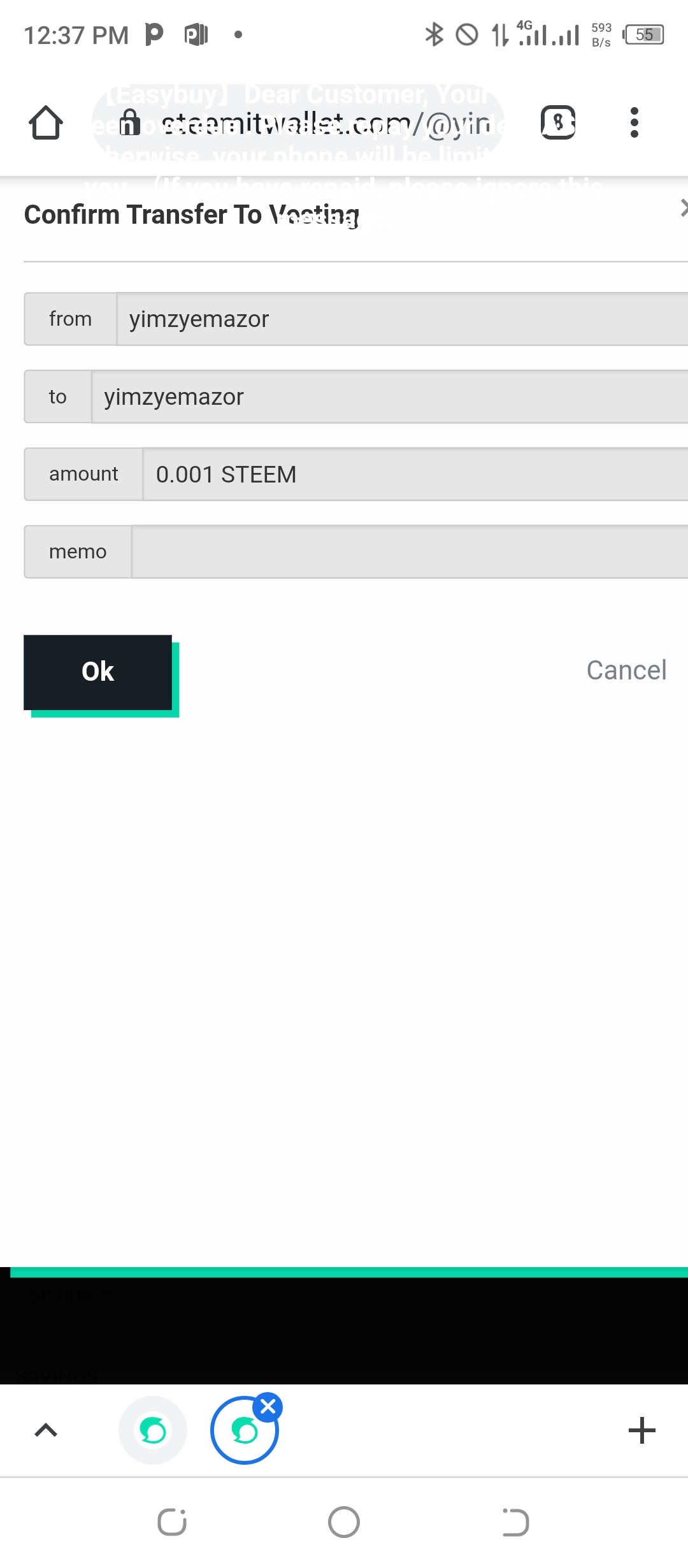Click the Ok button to confirm transfer
Viewport: 688px width, 1568px height.
coord(98,672)
